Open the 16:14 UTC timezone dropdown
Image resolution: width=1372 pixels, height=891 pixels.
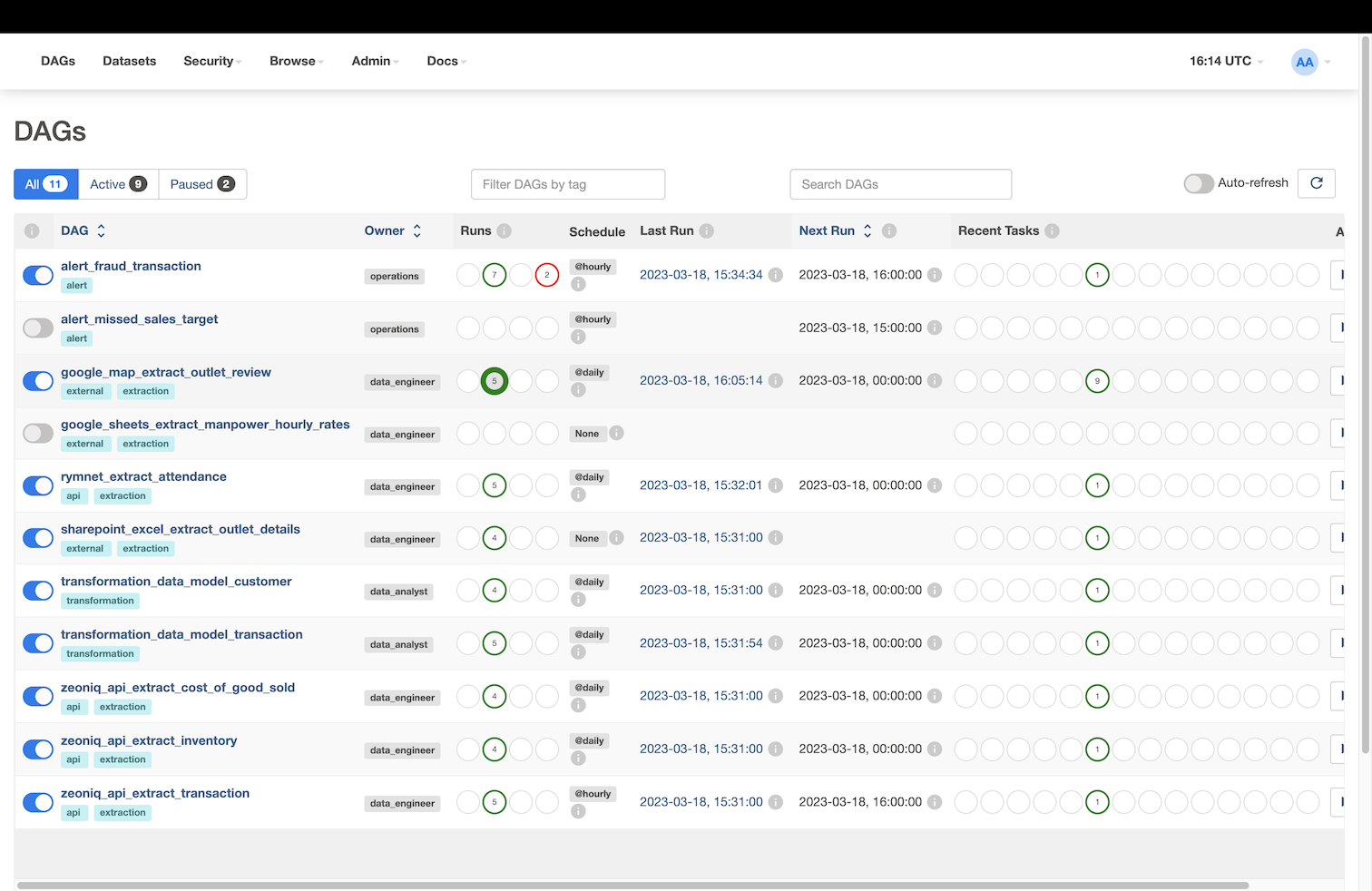coord(1226,61)
